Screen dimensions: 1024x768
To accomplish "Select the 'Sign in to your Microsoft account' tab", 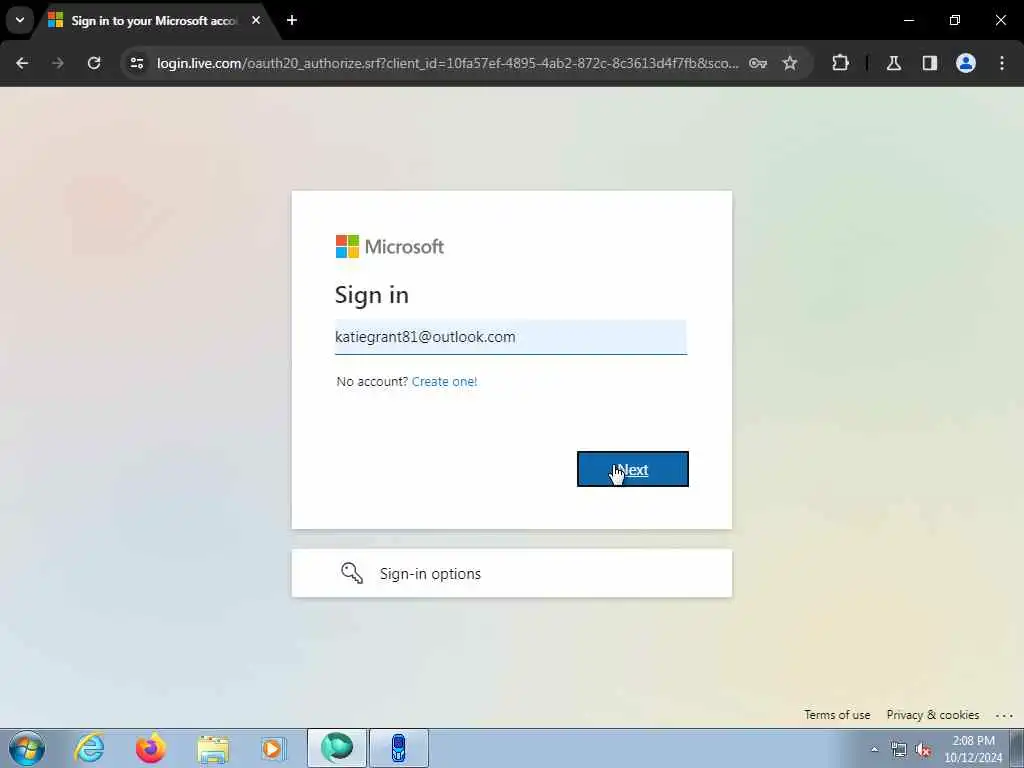I will click(x=155, y=21).
